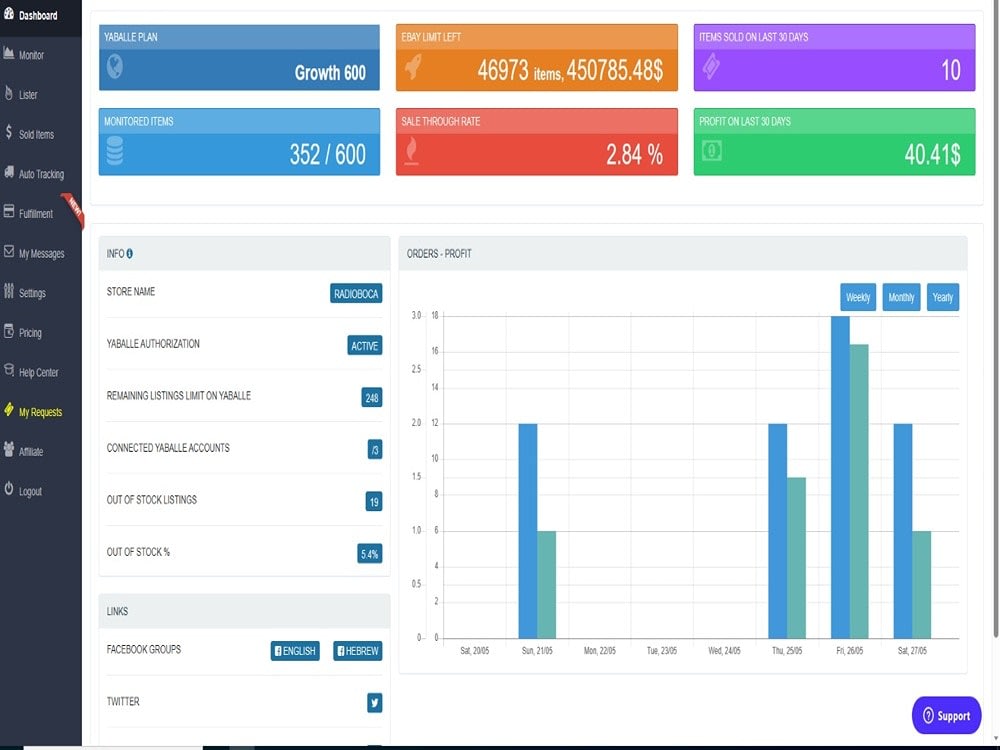The image size is (1000, 750).
Task: Click the /3 connected accounts badge
Action: pyautogui.click(x=375, y=450)
